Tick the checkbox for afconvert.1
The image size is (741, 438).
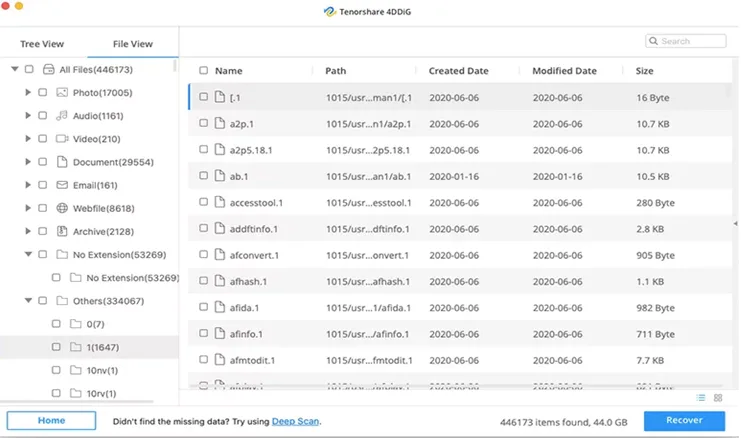tap(203, 254)
